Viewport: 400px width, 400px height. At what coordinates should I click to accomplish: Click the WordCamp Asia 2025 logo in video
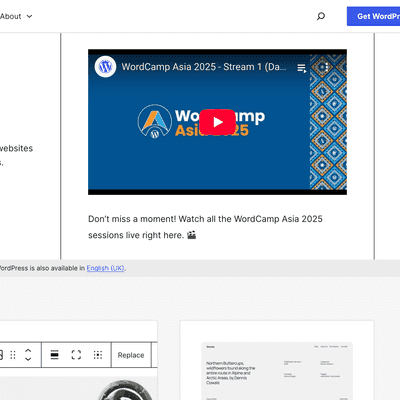pos(201,122)
